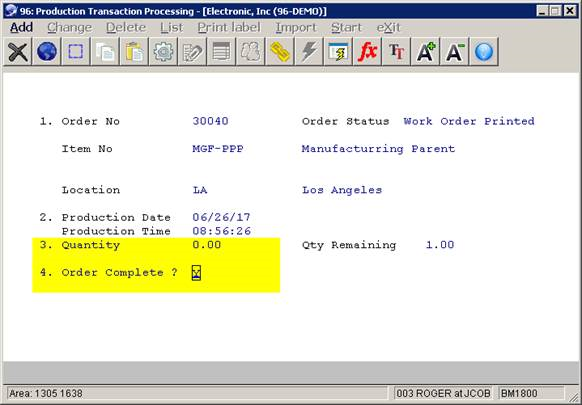The width and height of the screenshot is (582, 405).
Task: Click the yellow chain link icon
Action: click(x=280, y=52)
